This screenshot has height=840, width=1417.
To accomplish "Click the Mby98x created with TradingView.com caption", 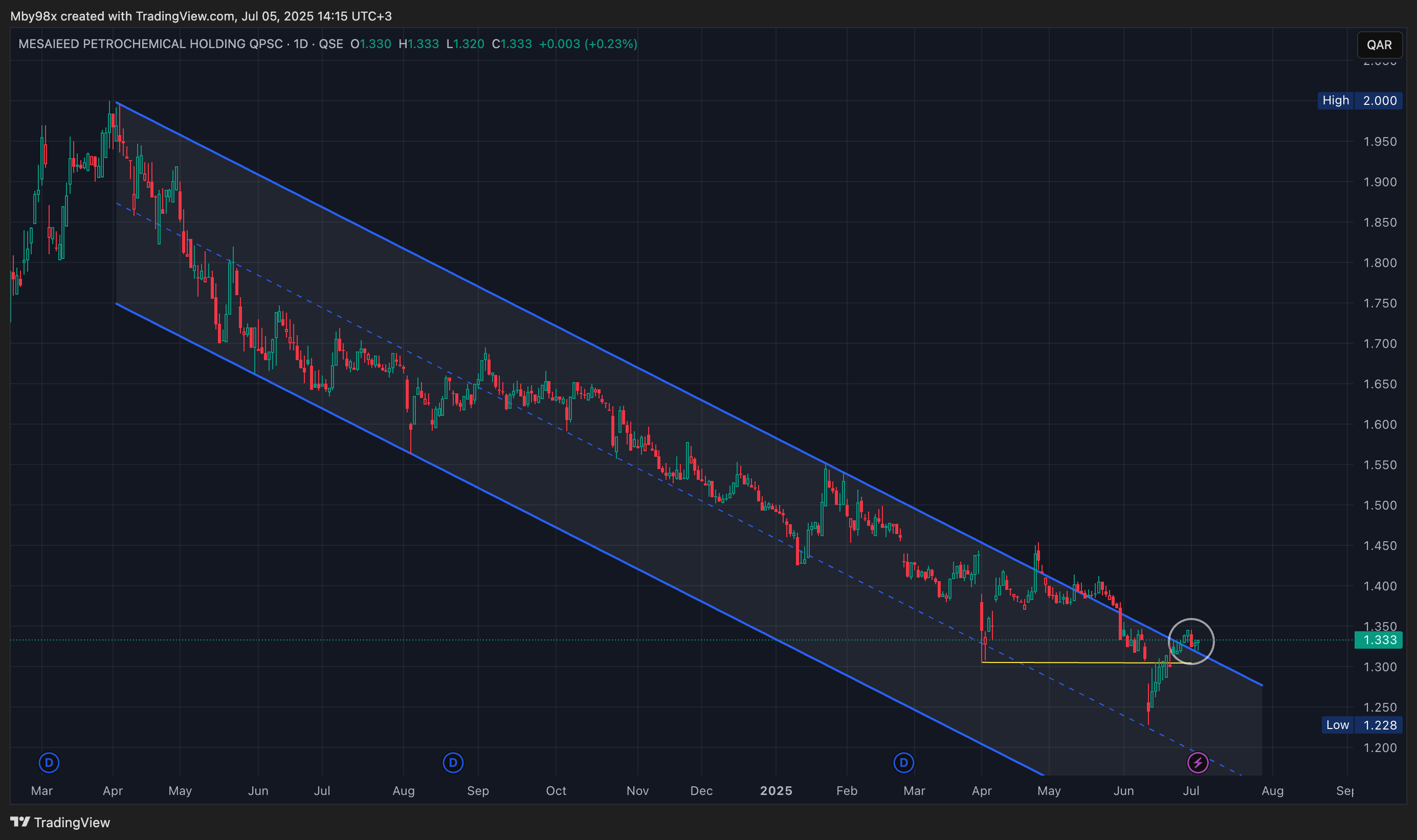I will (201, 16).
